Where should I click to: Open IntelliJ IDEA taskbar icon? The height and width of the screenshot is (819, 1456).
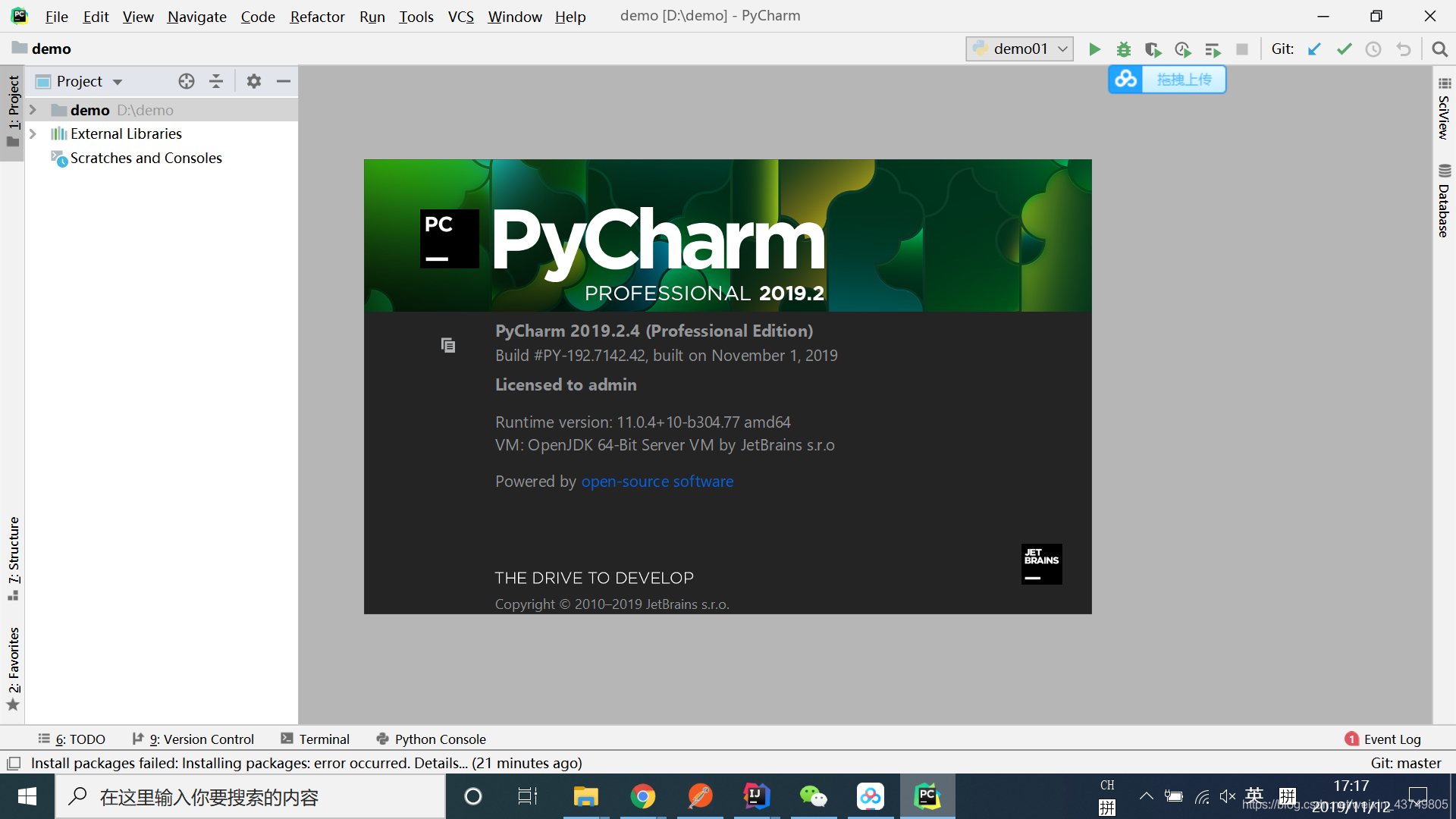click(x=757, y=796)
